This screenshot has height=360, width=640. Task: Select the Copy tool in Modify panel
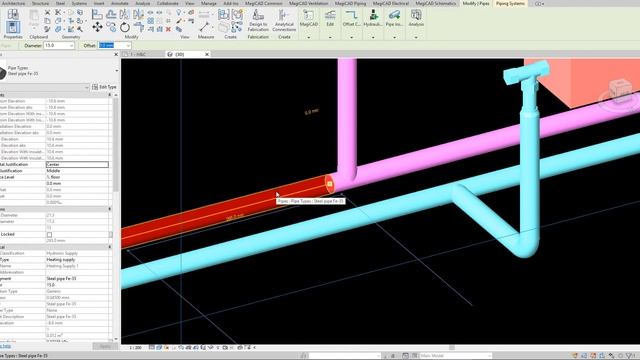[x=111, y=27]
